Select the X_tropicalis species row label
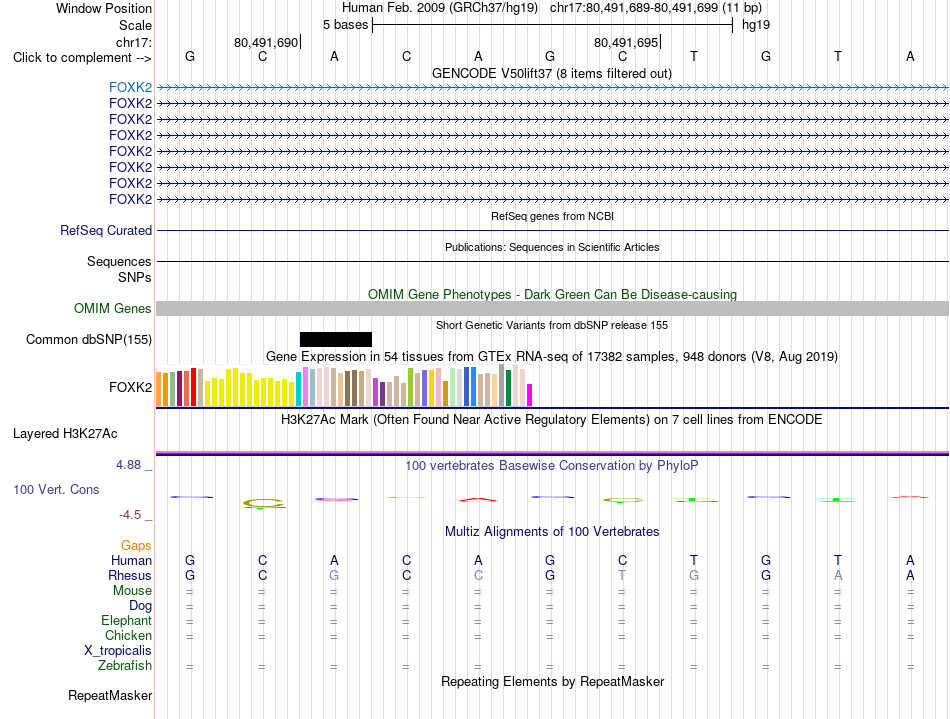950x719 pixels. (x=118, y=651)
